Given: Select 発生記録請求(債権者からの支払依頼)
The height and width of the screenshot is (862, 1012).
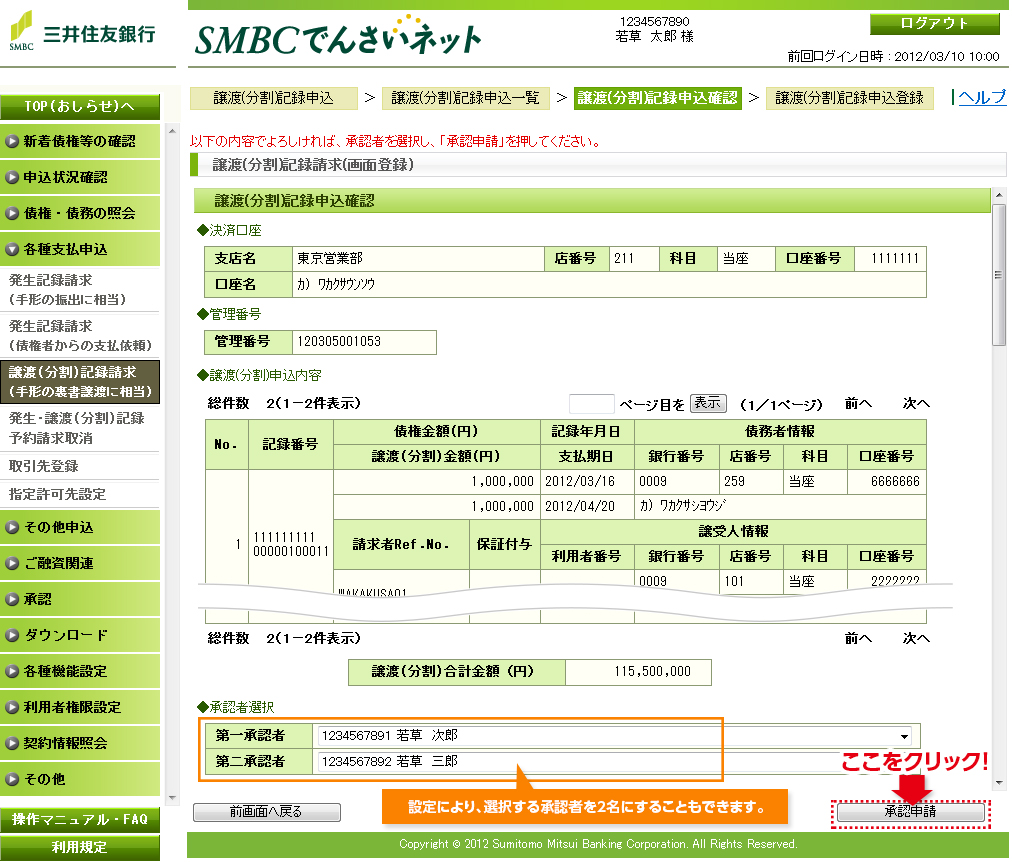Looking at the screenshot, I should click(x=80, y=336).
